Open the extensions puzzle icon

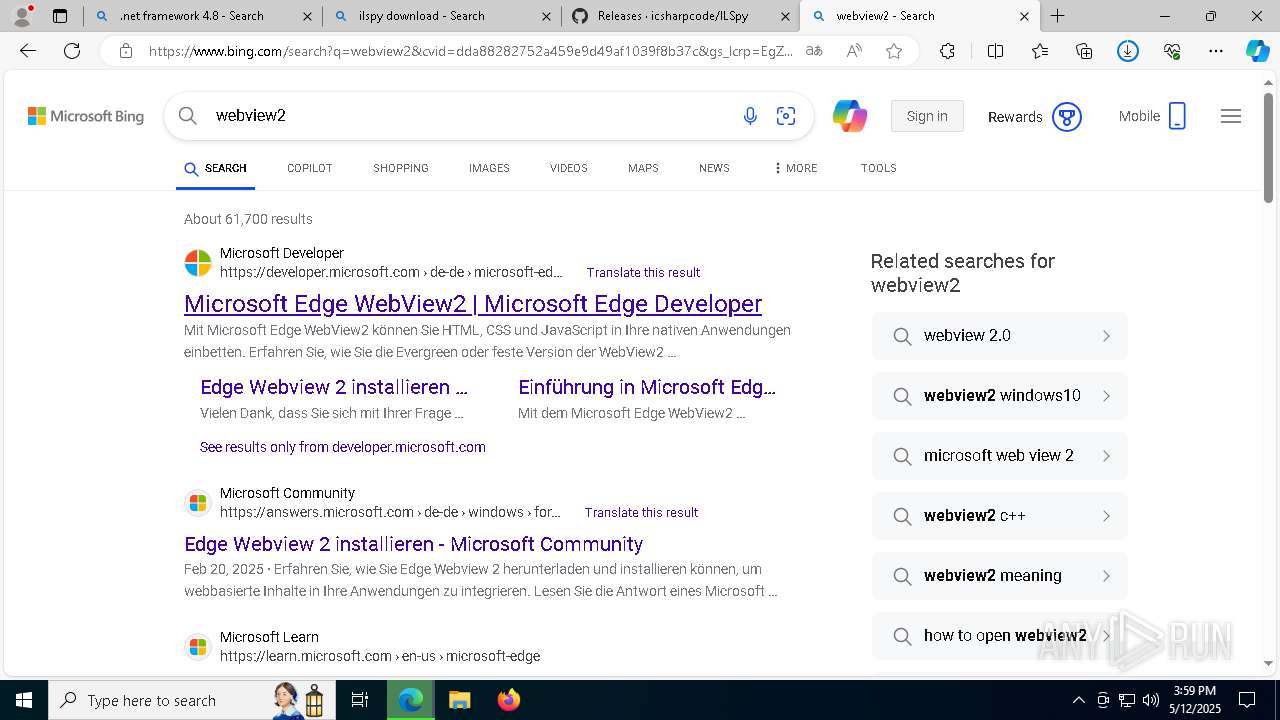pos(947,51)
